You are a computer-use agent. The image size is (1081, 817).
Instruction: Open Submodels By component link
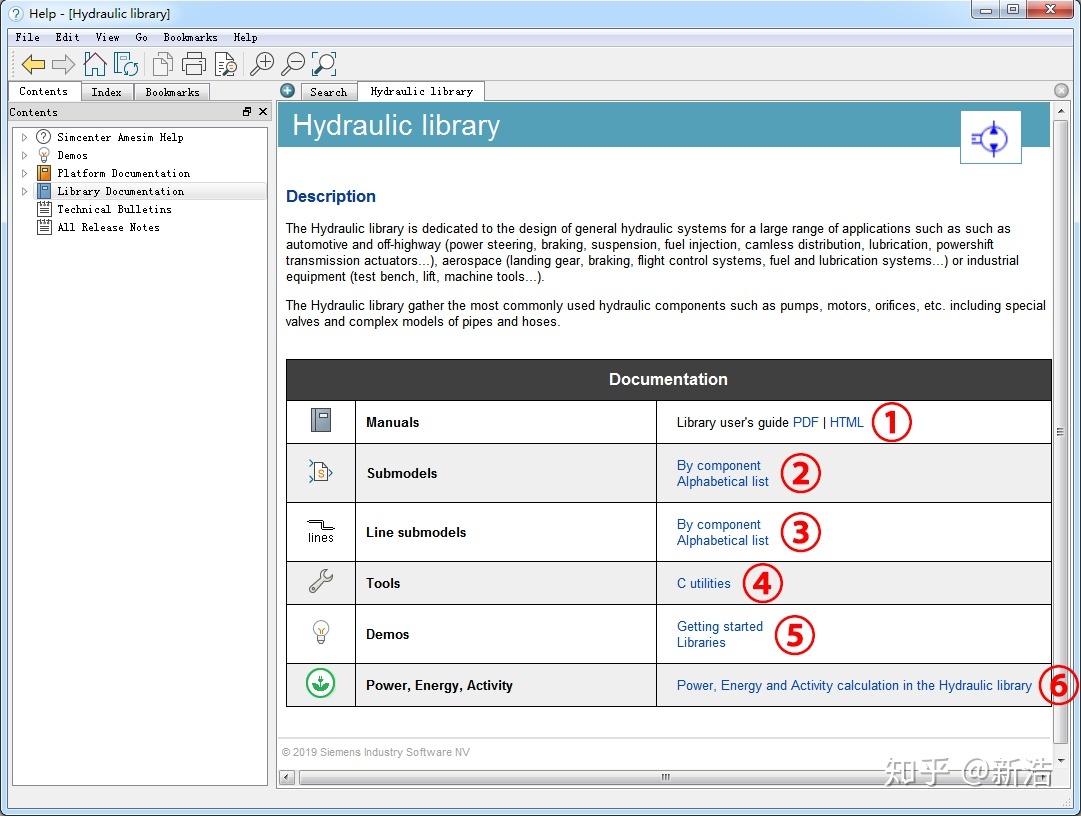[x=718, y=465]
